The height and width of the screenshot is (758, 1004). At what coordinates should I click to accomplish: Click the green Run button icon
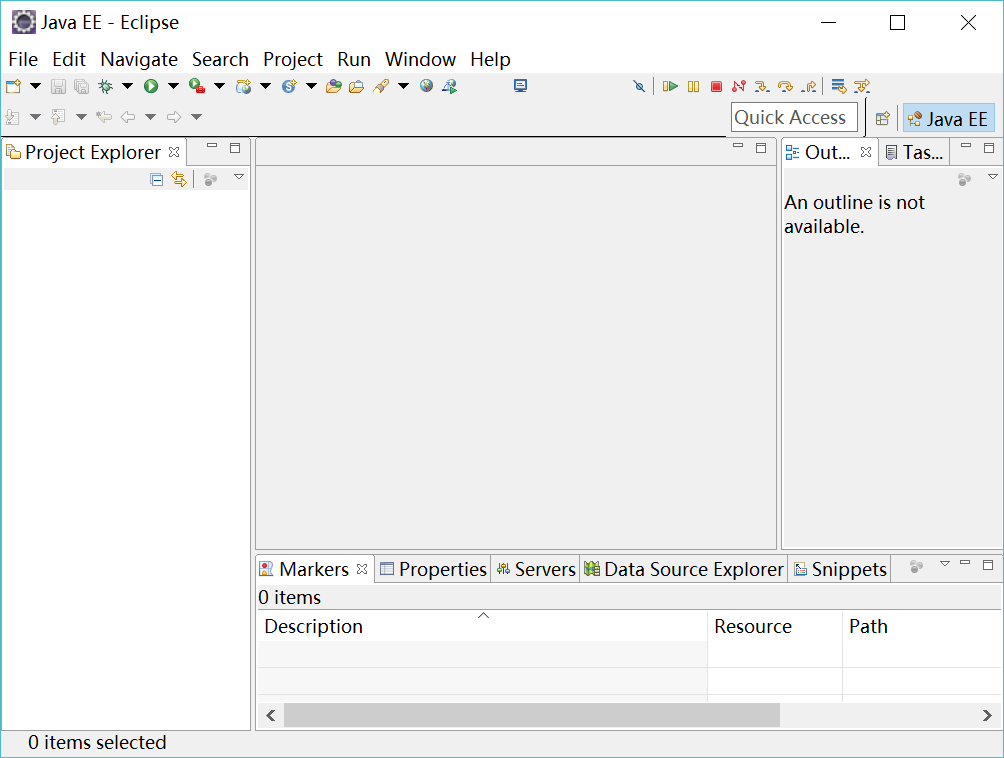[x=151, y=86]
